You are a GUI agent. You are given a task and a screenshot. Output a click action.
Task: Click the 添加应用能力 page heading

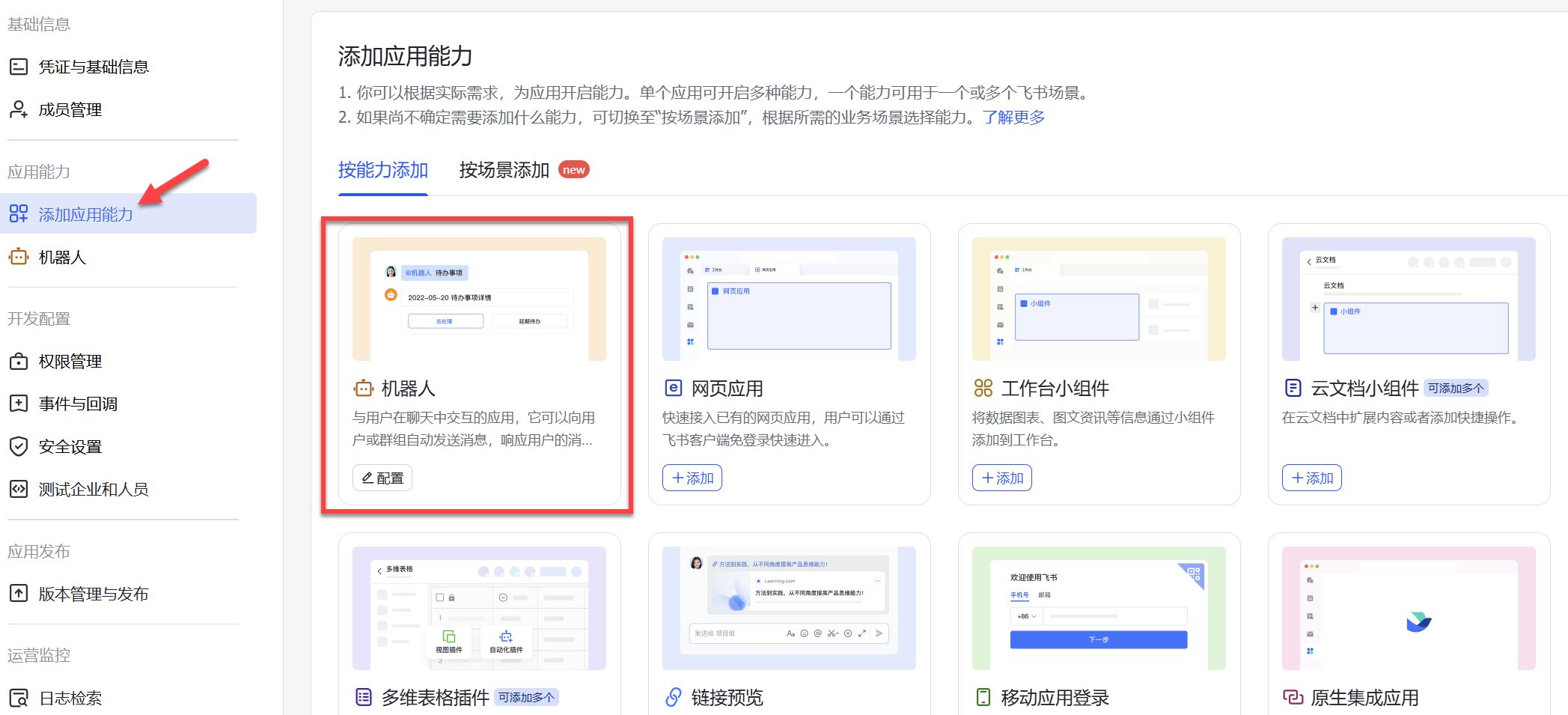click(x=405, y=56)
